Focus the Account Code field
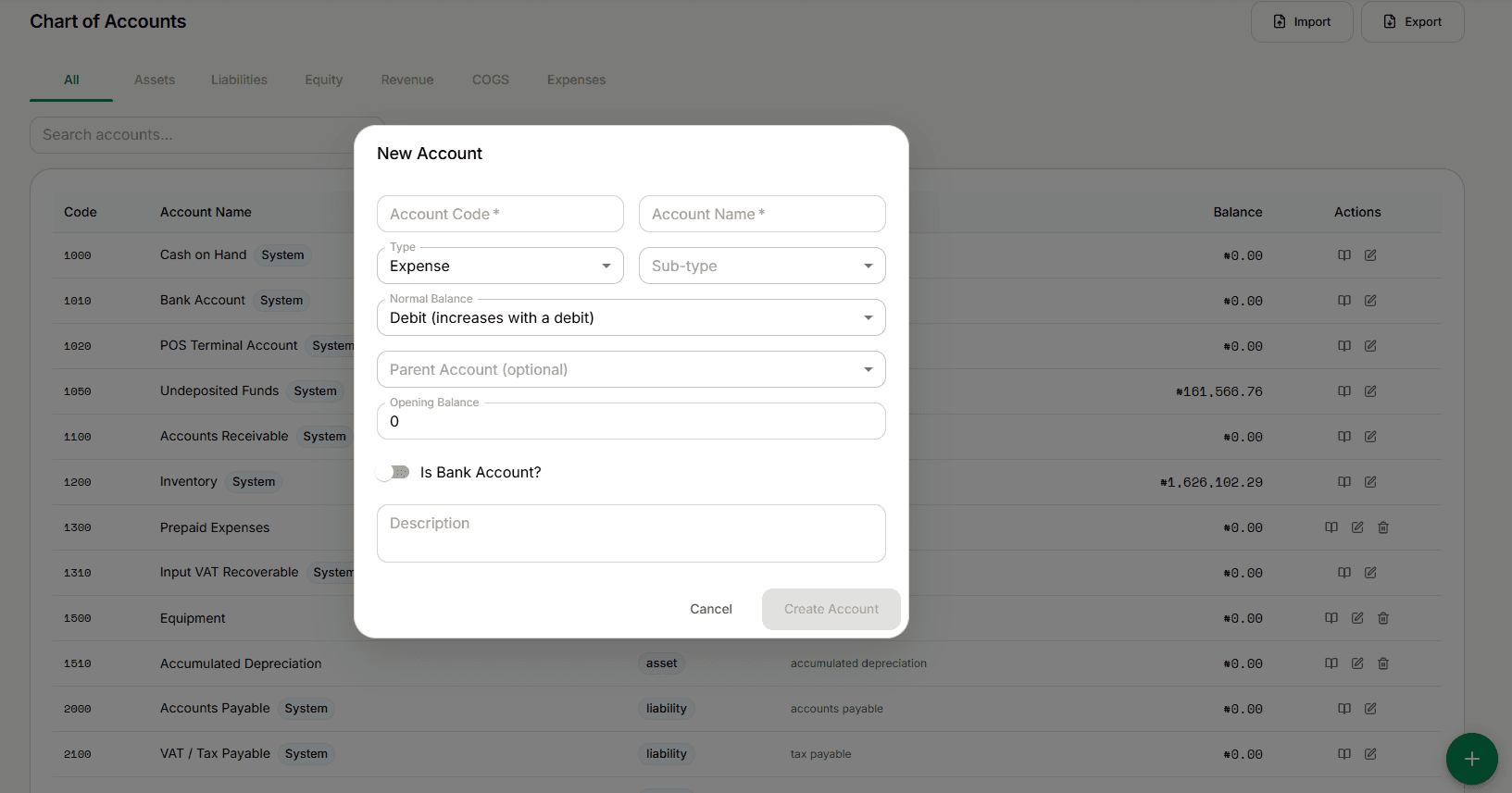The height and width of the screenshot is (793, 1512). click(500, 214)
